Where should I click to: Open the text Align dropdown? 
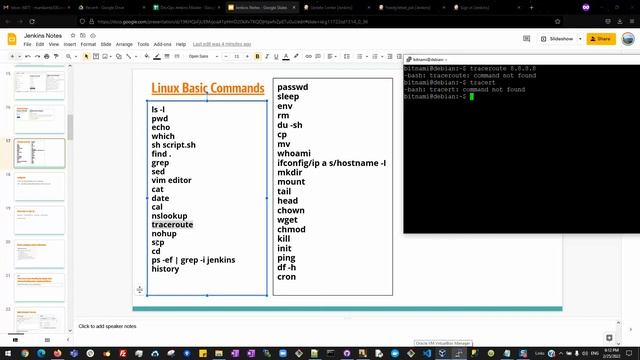(332, 56)
